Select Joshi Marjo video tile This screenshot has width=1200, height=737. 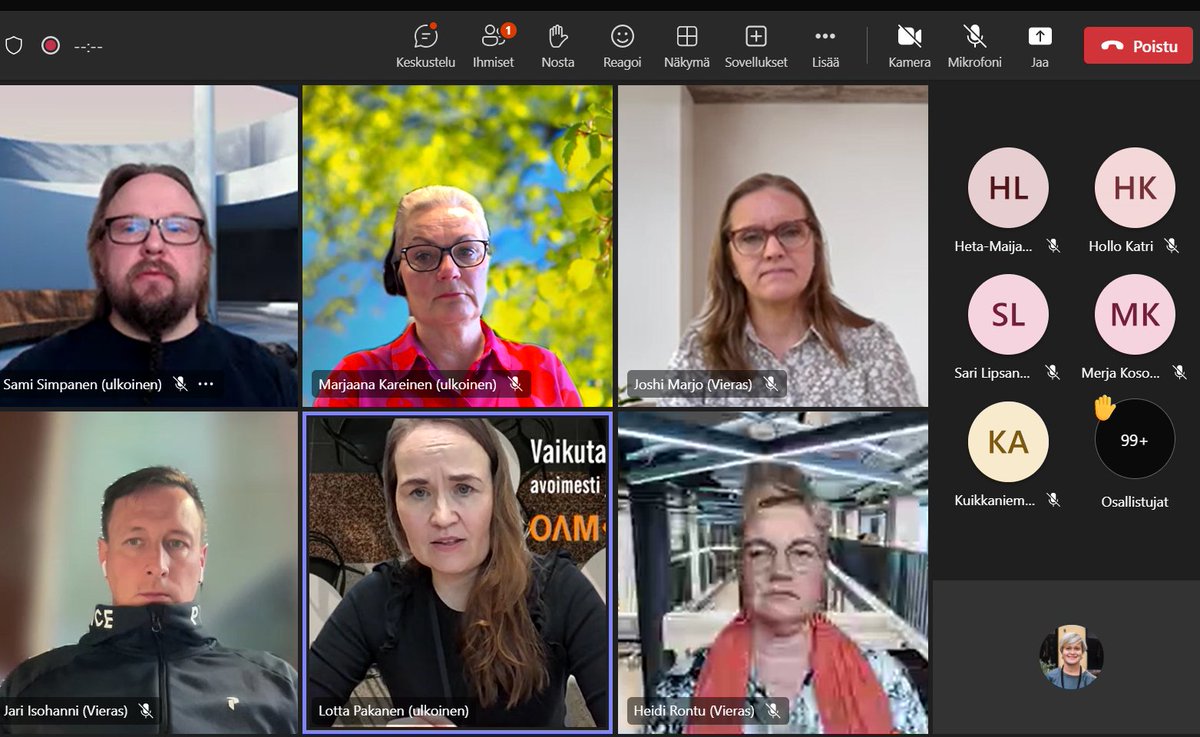(773, 245)
